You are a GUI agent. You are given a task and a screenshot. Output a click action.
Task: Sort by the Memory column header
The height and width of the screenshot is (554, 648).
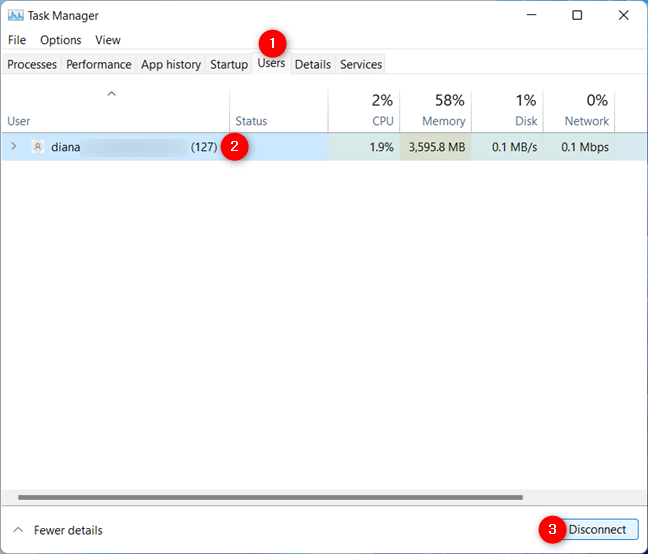pyautogui.click(x=436, y=111)
